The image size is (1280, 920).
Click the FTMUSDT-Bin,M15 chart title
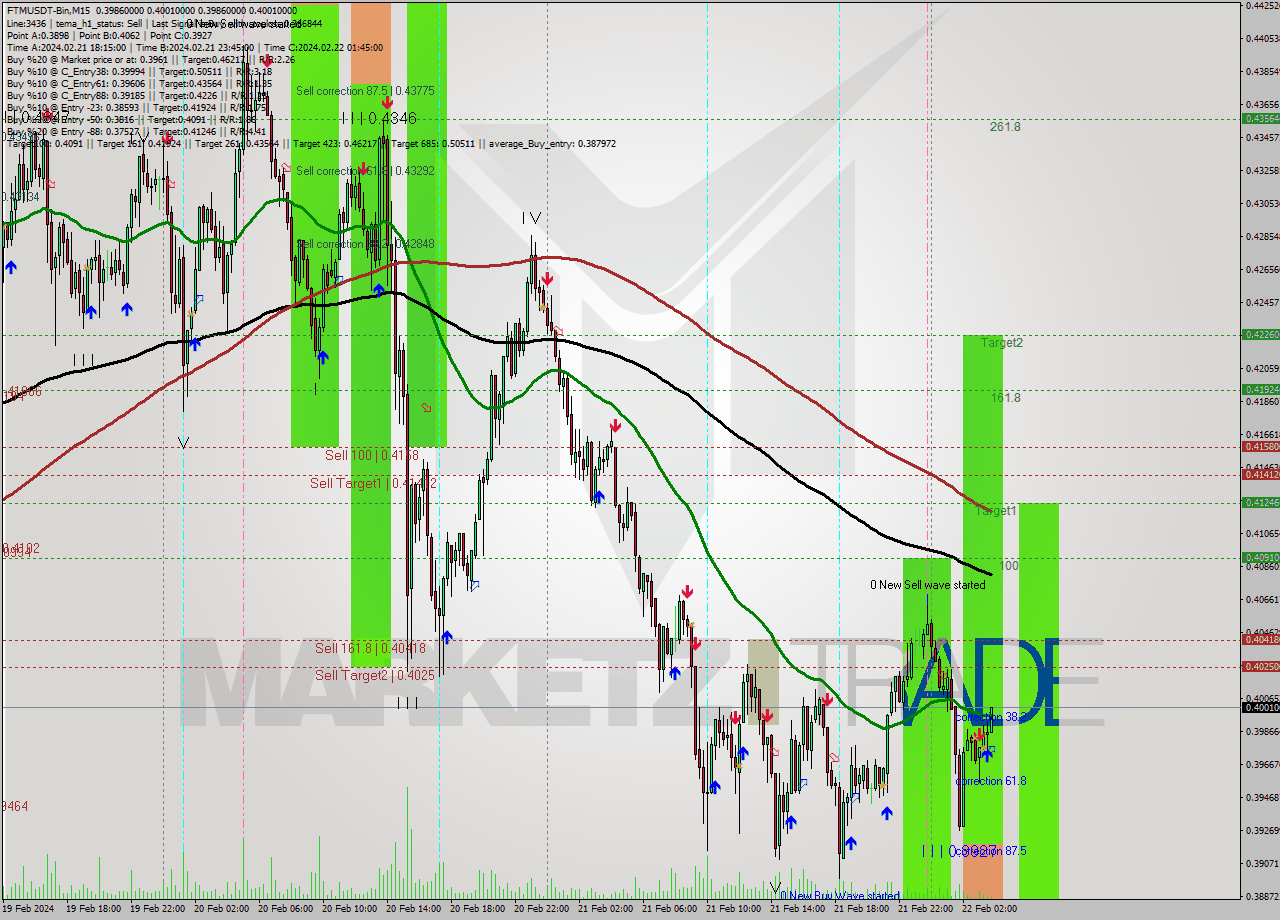49,9
